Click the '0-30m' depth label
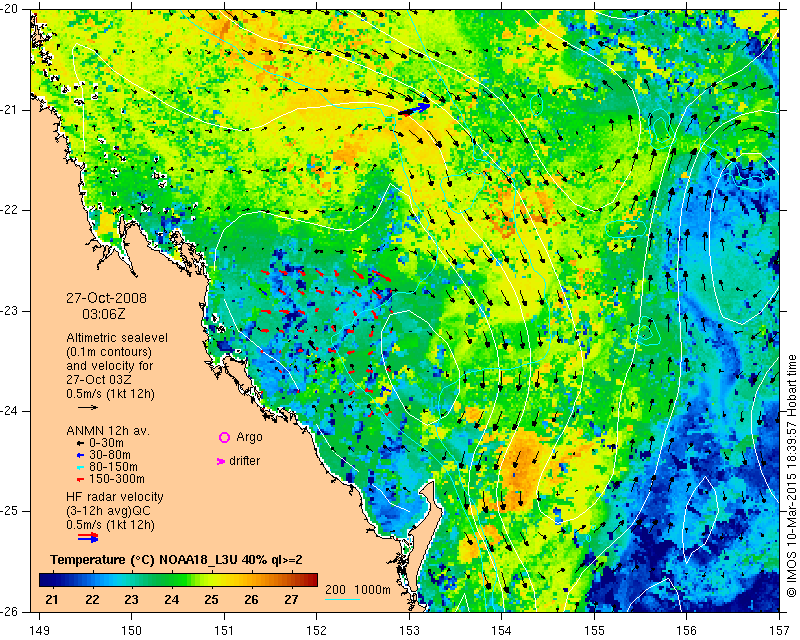Image resolution: width=800 pixels, height=640 pixels. click(x=106, y=443)
